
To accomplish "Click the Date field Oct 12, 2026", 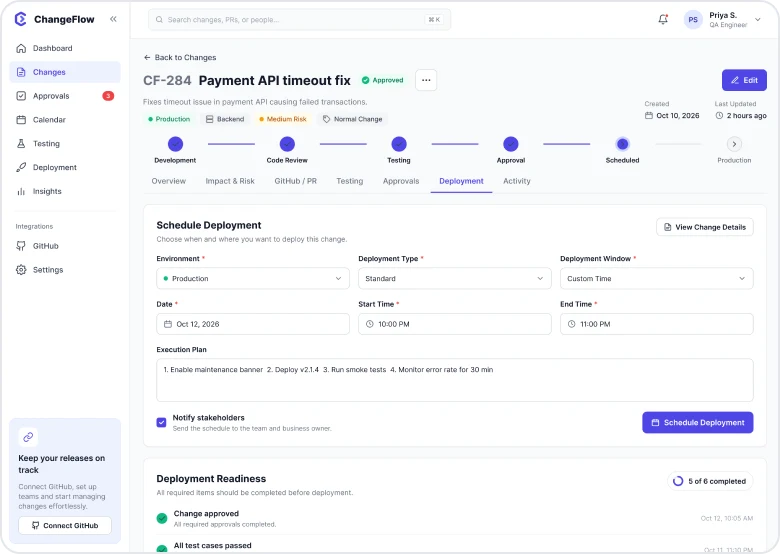I will [253, 324].
